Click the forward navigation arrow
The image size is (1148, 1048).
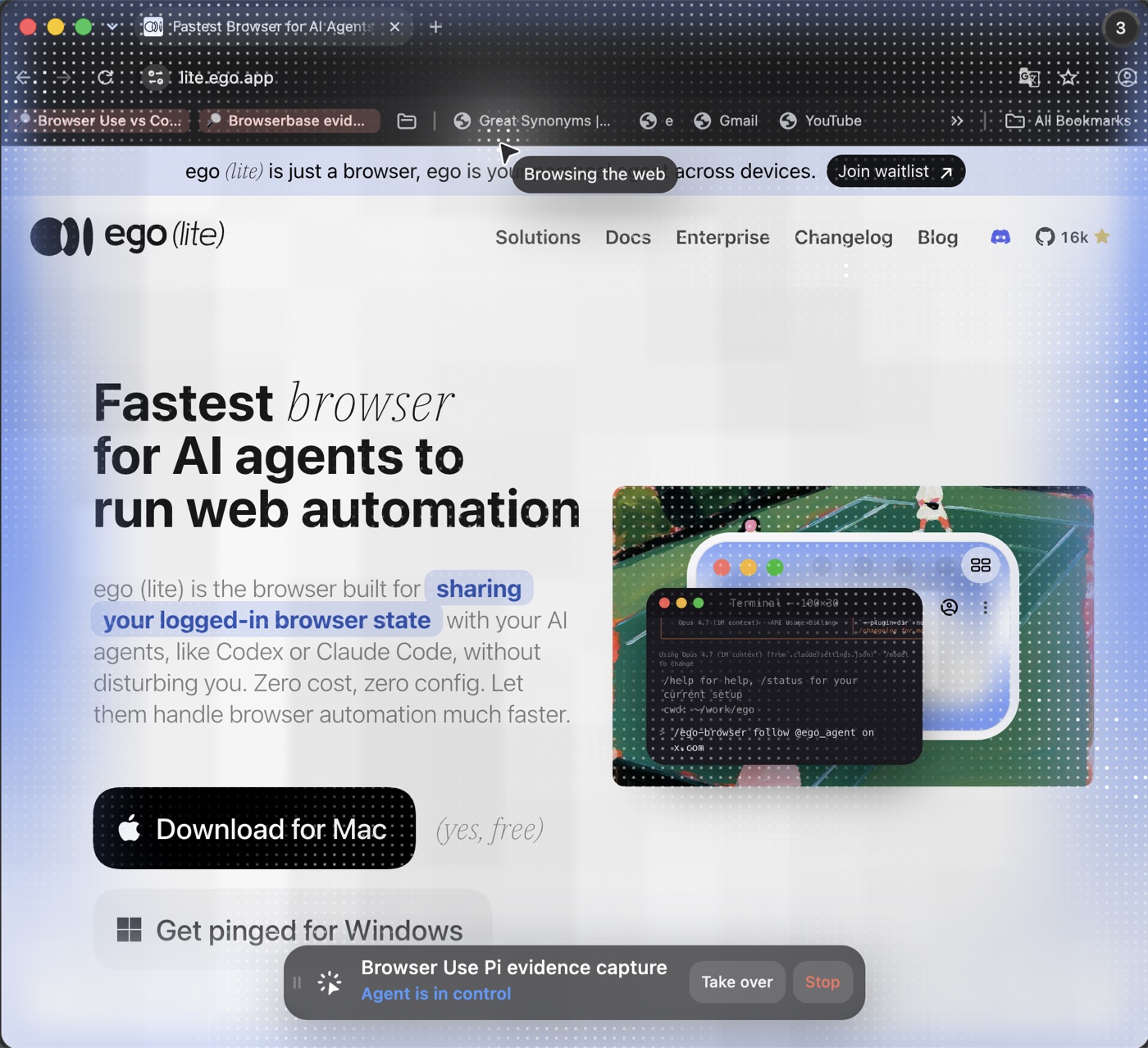64,77
